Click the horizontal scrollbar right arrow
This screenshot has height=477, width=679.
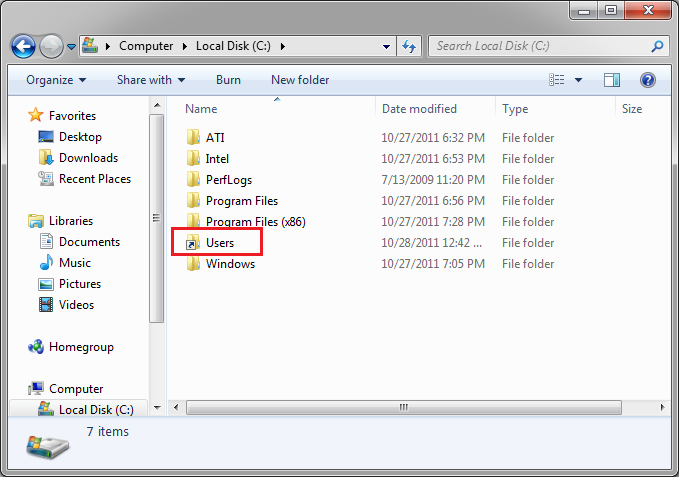[x=663, y=407]
